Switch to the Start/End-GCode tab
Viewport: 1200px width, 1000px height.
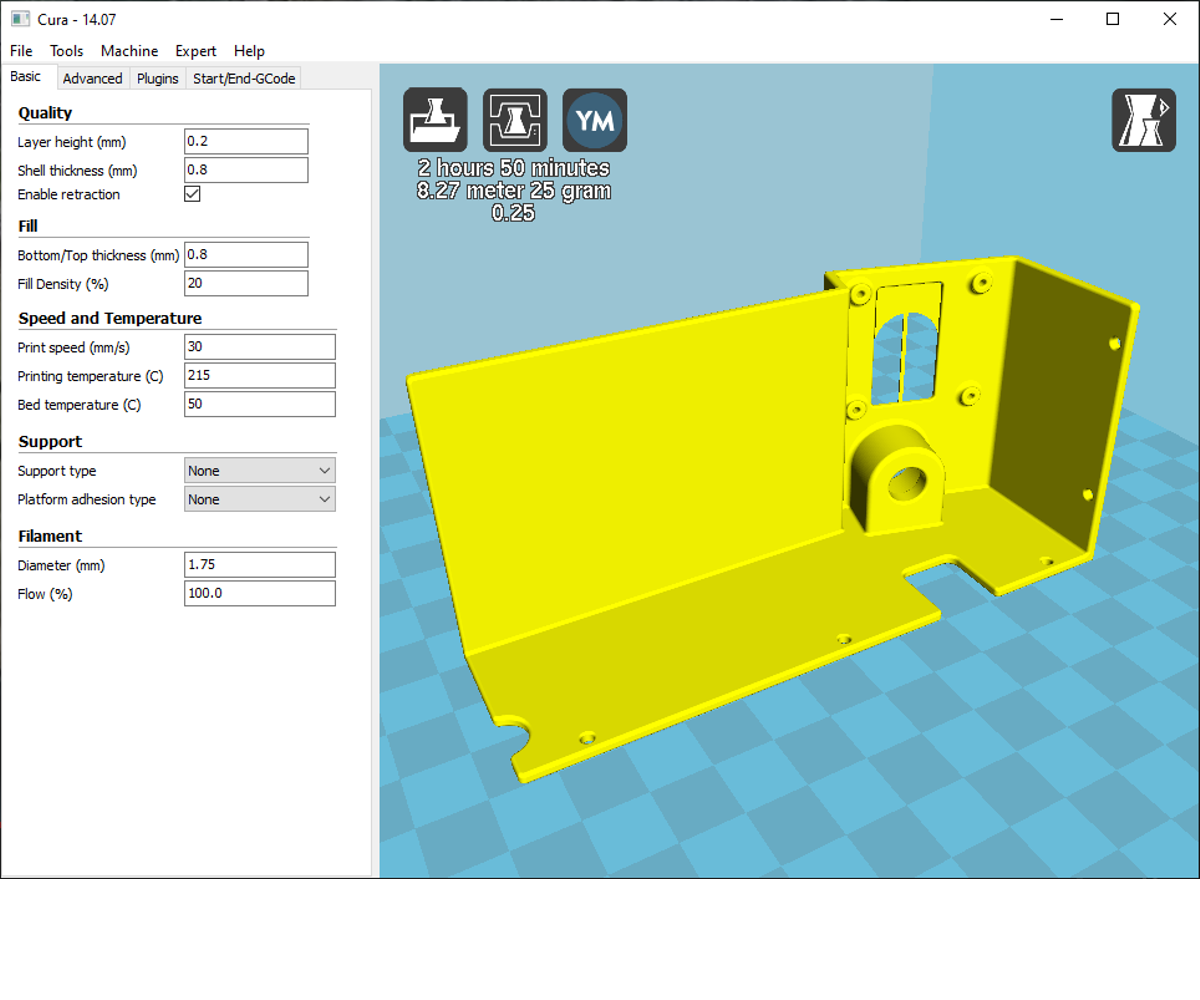pyautogui.click(x=244, y=78)
